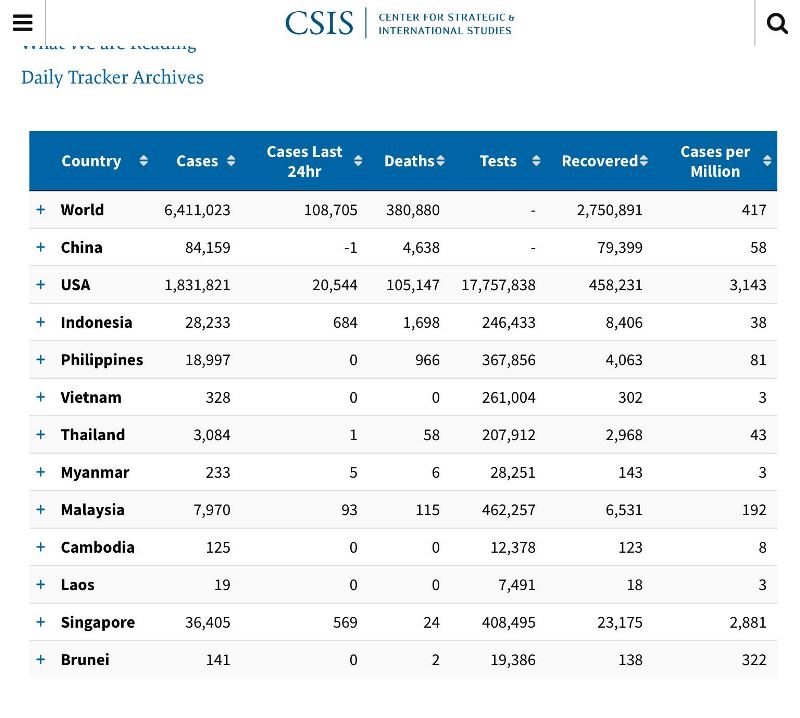Expand the Vietnam row plus icon
The height and width of the screenshot is (718, 800).
coord(41,397)
